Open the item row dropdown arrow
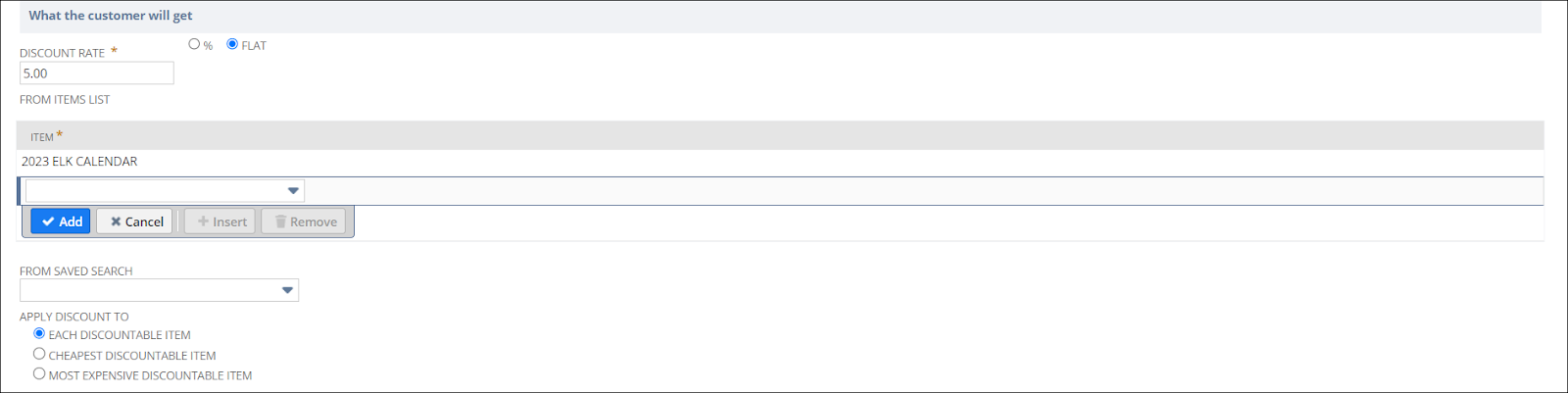The image size is (1568, 393). click(x=293, y=191)
